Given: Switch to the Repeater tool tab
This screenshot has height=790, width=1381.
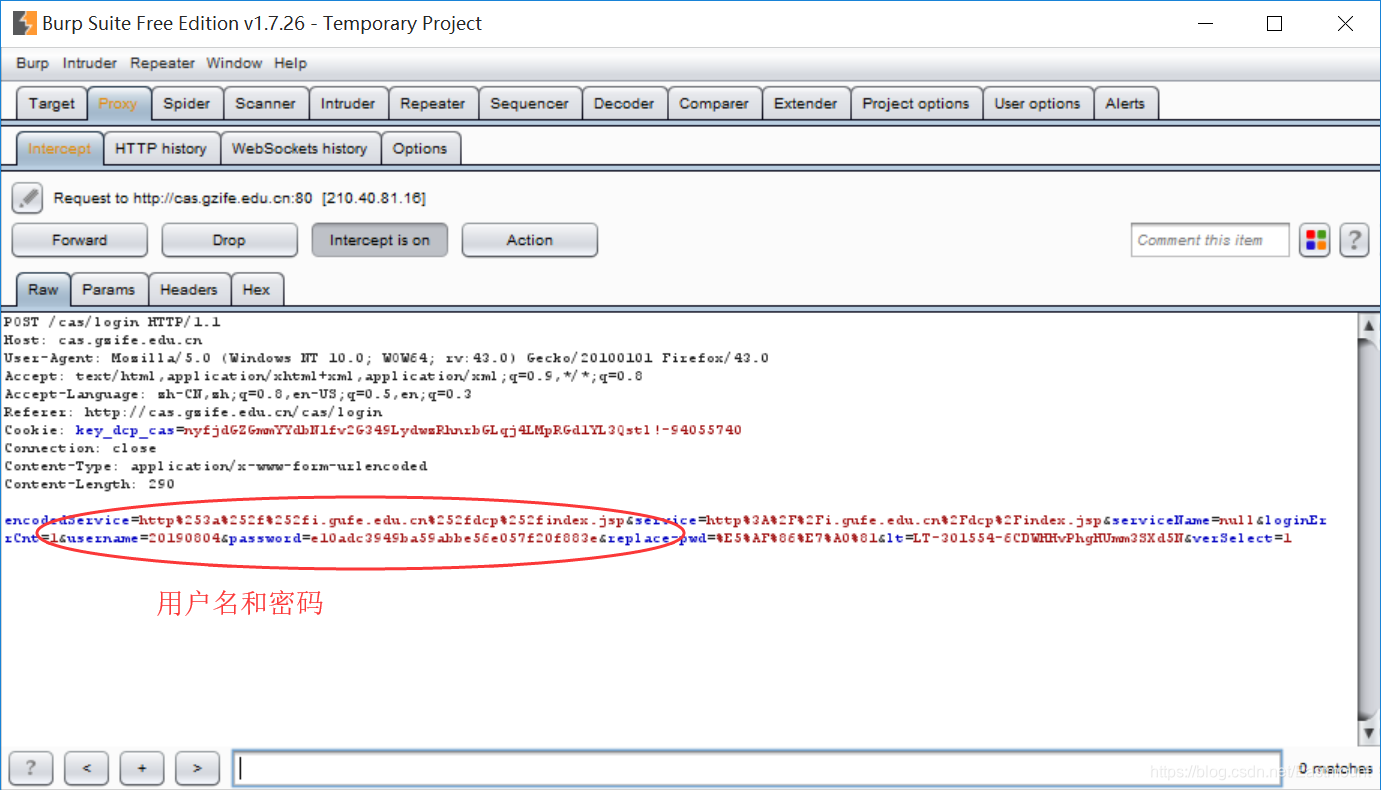Looking at the screenshot, I should coord(433,103).
